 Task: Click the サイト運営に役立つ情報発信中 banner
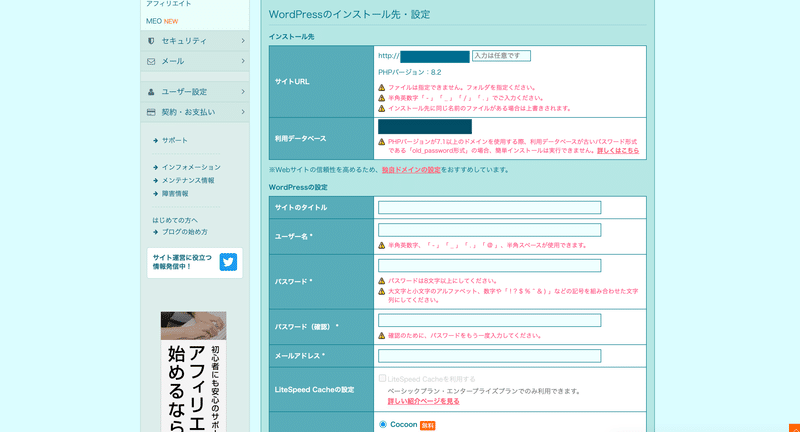pyautogui.click(x=195, y=263)
